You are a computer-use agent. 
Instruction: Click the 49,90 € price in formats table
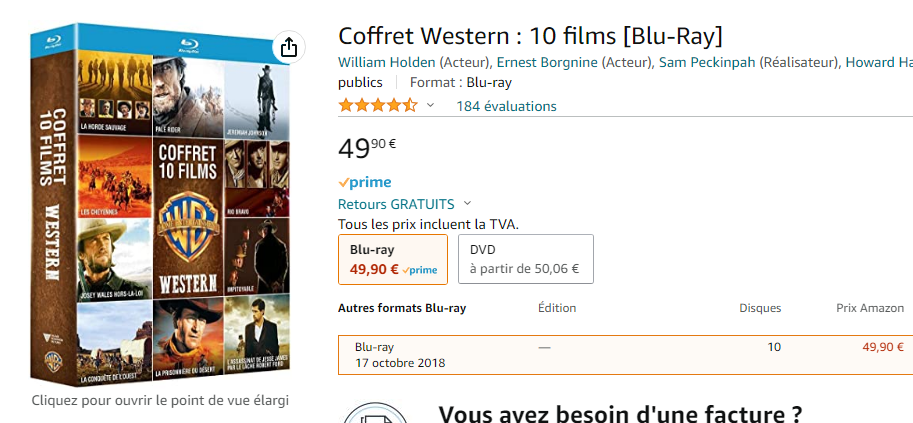[882, 347]
